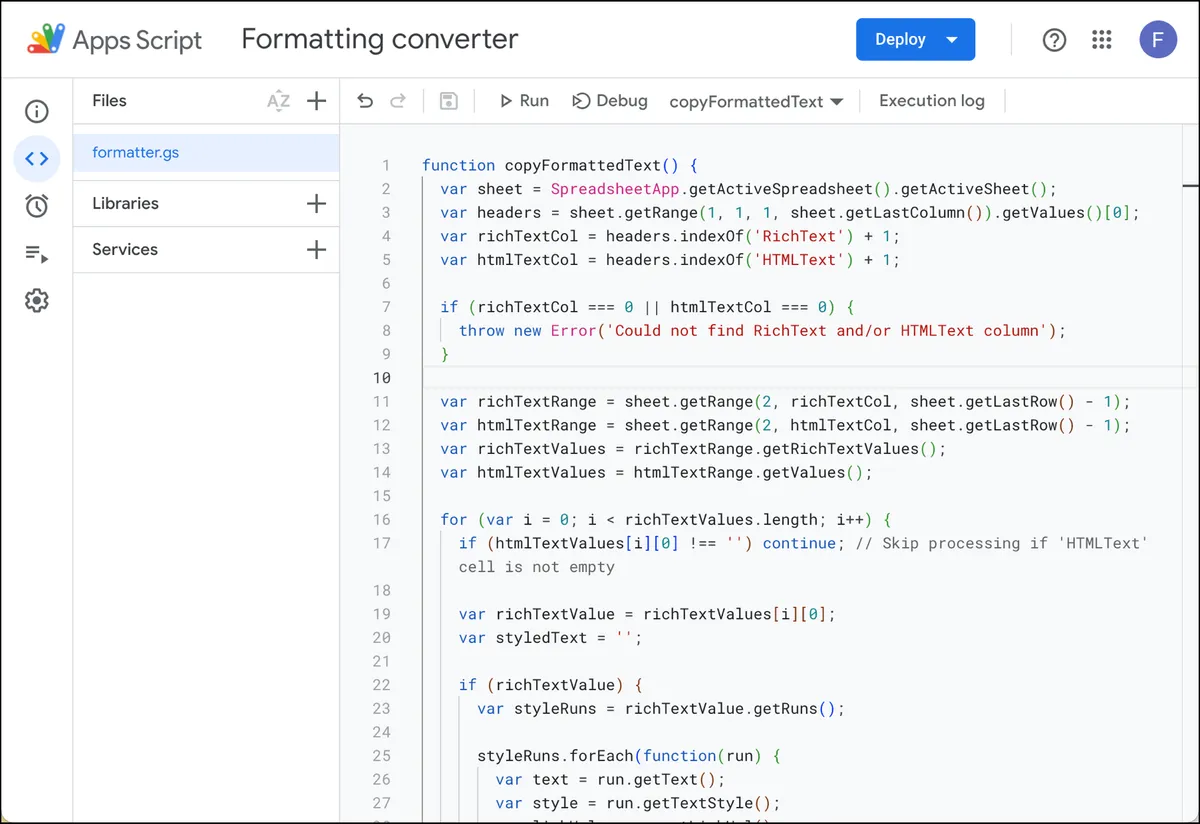Click the Redo arrow icon

[x=398, y=101]
